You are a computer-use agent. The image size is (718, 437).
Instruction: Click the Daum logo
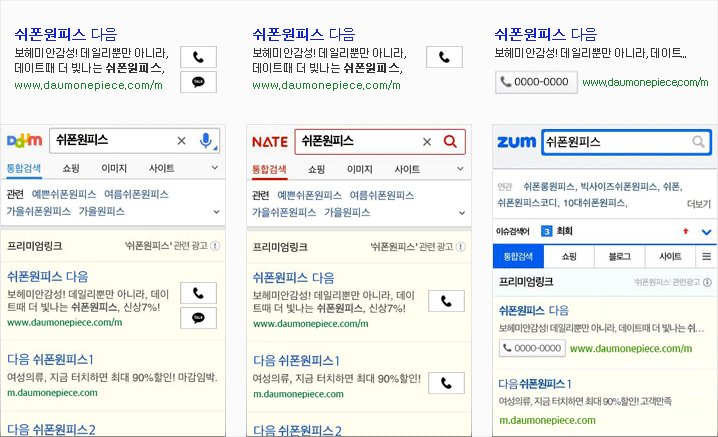tap(24, 141)
